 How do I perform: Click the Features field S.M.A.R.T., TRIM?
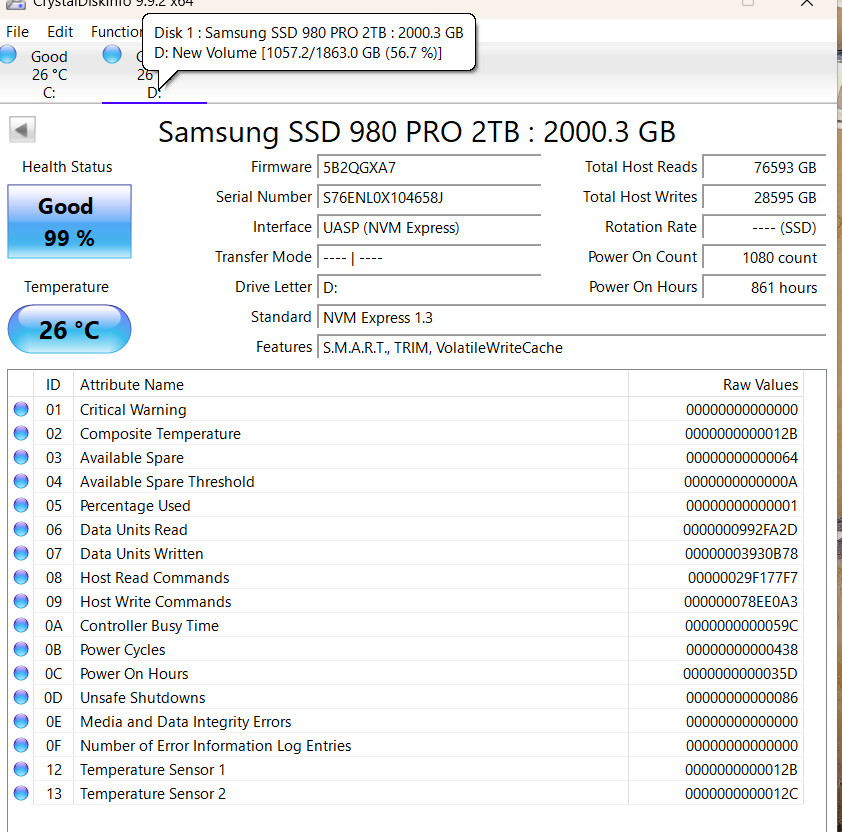[571, 348]
